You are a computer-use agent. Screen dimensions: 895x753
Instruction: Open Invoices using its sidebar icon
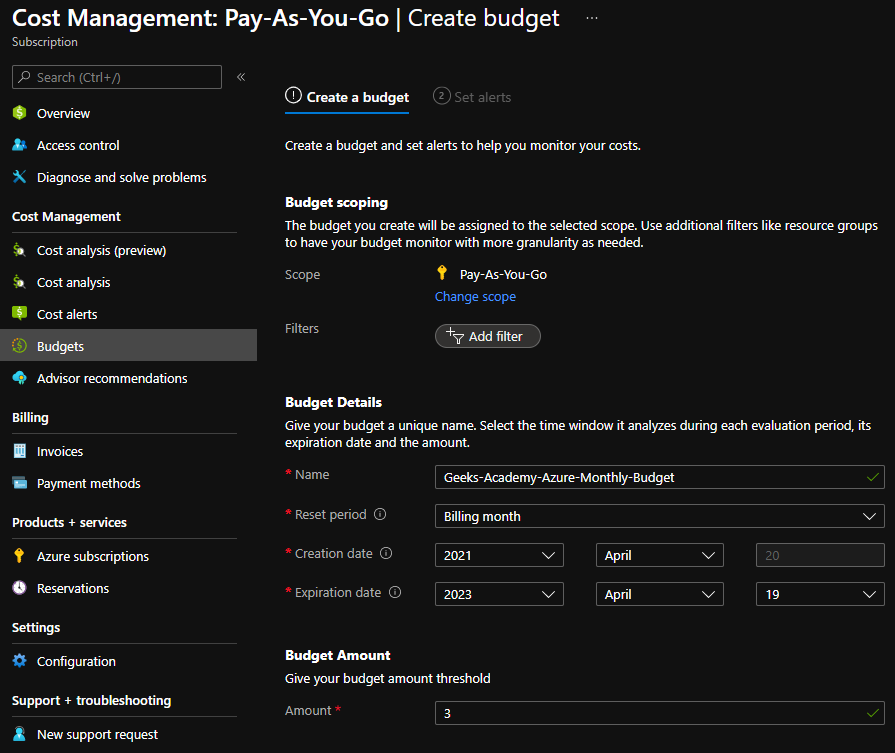click(x=20, y=451)
